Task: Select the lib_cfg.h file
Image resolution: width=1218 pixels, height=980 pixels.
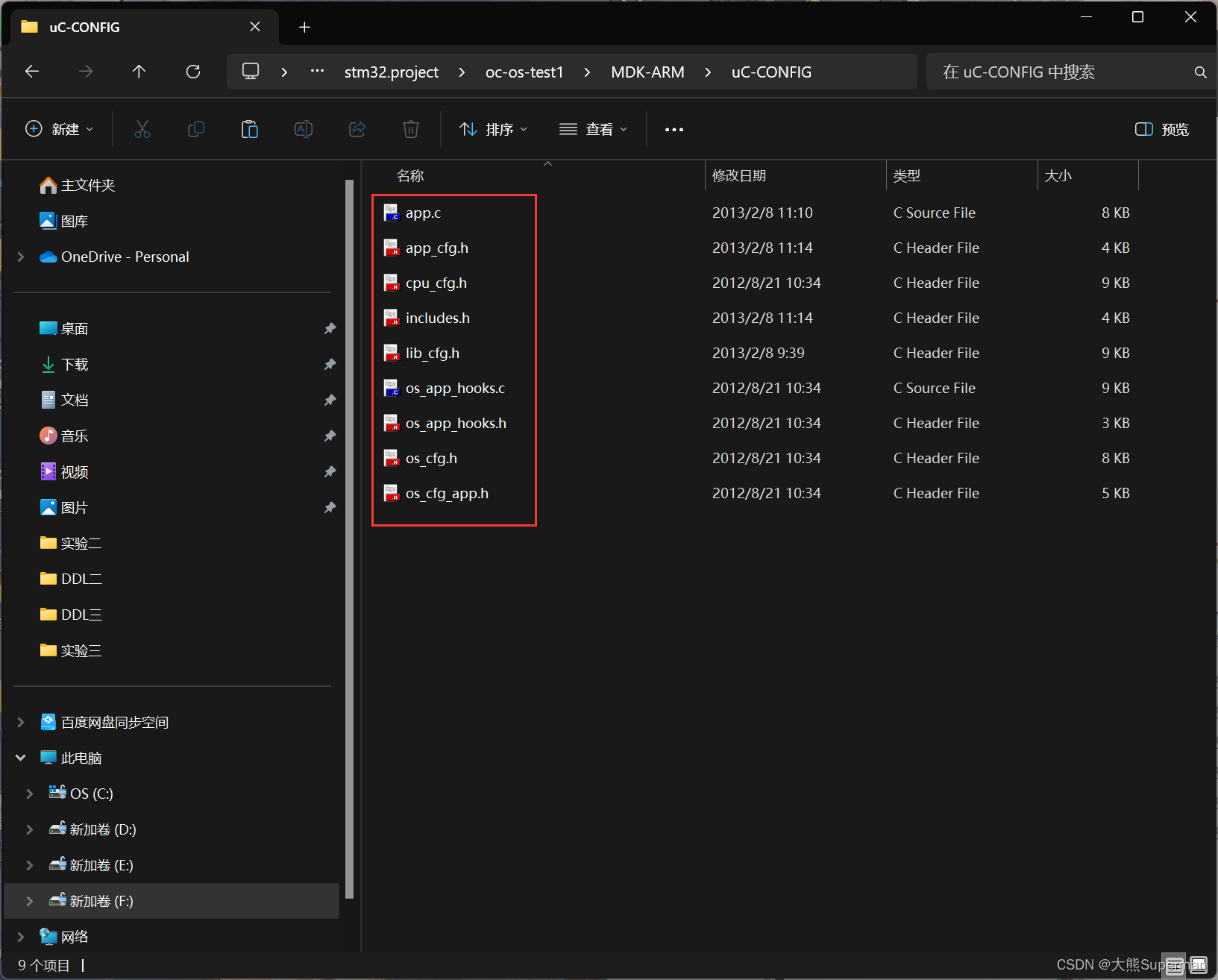Action: pyautogui.click(x=433, y=354)
